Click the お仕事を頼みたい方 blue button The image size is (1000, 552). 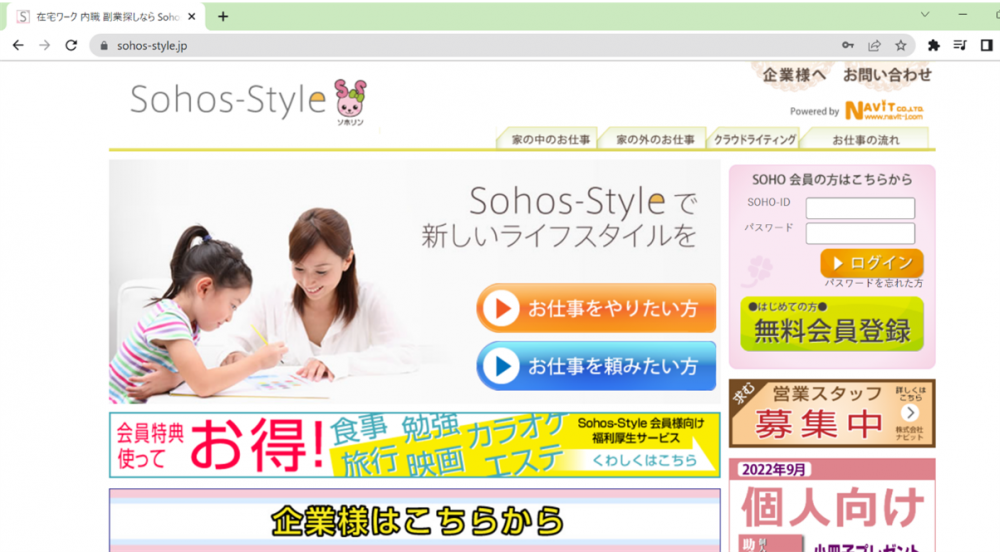pos(596,366)
